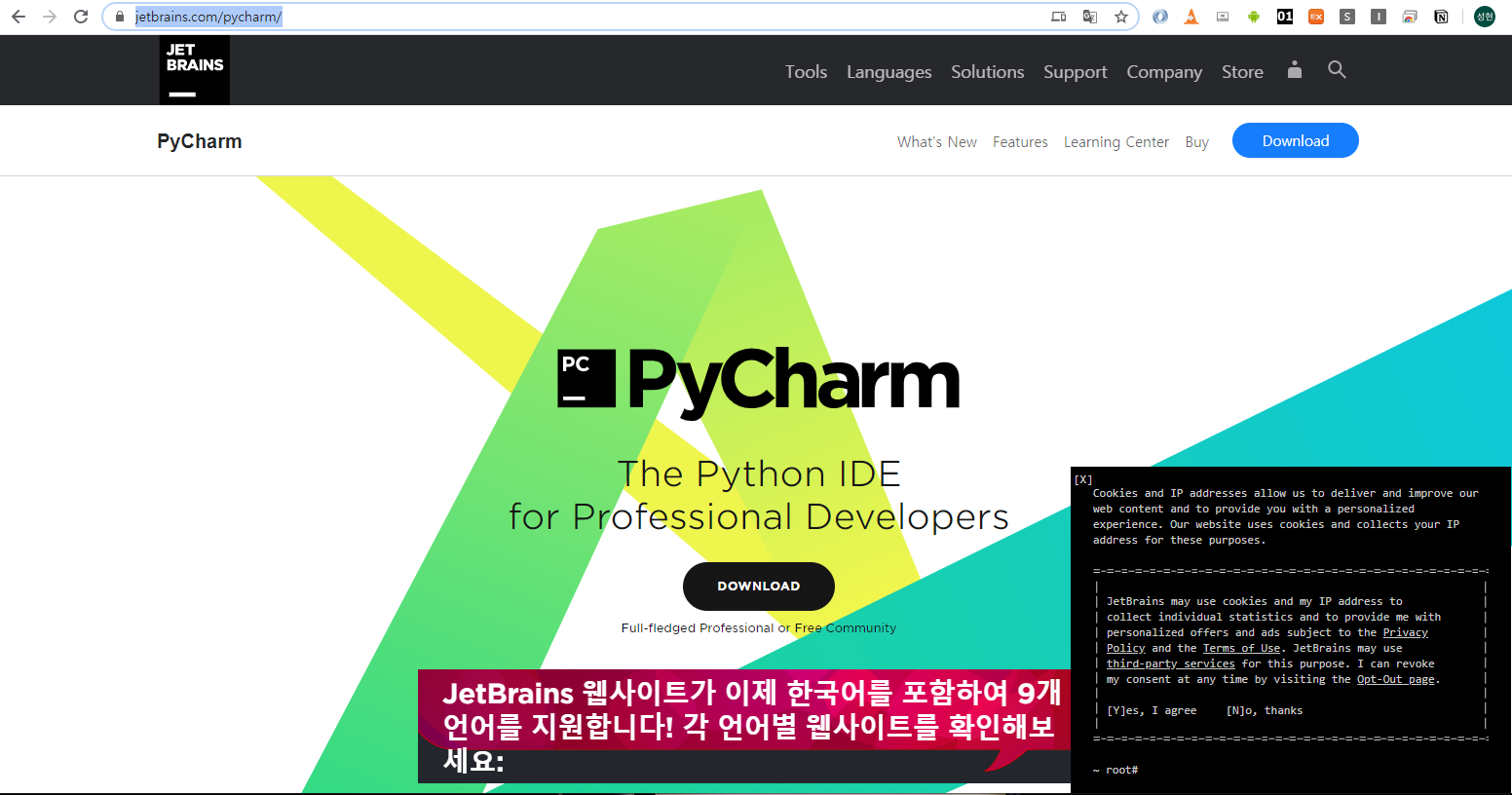The image size is (1512, 795).
Task: Open the Solutions menu
Action: (x=988, y=72)
